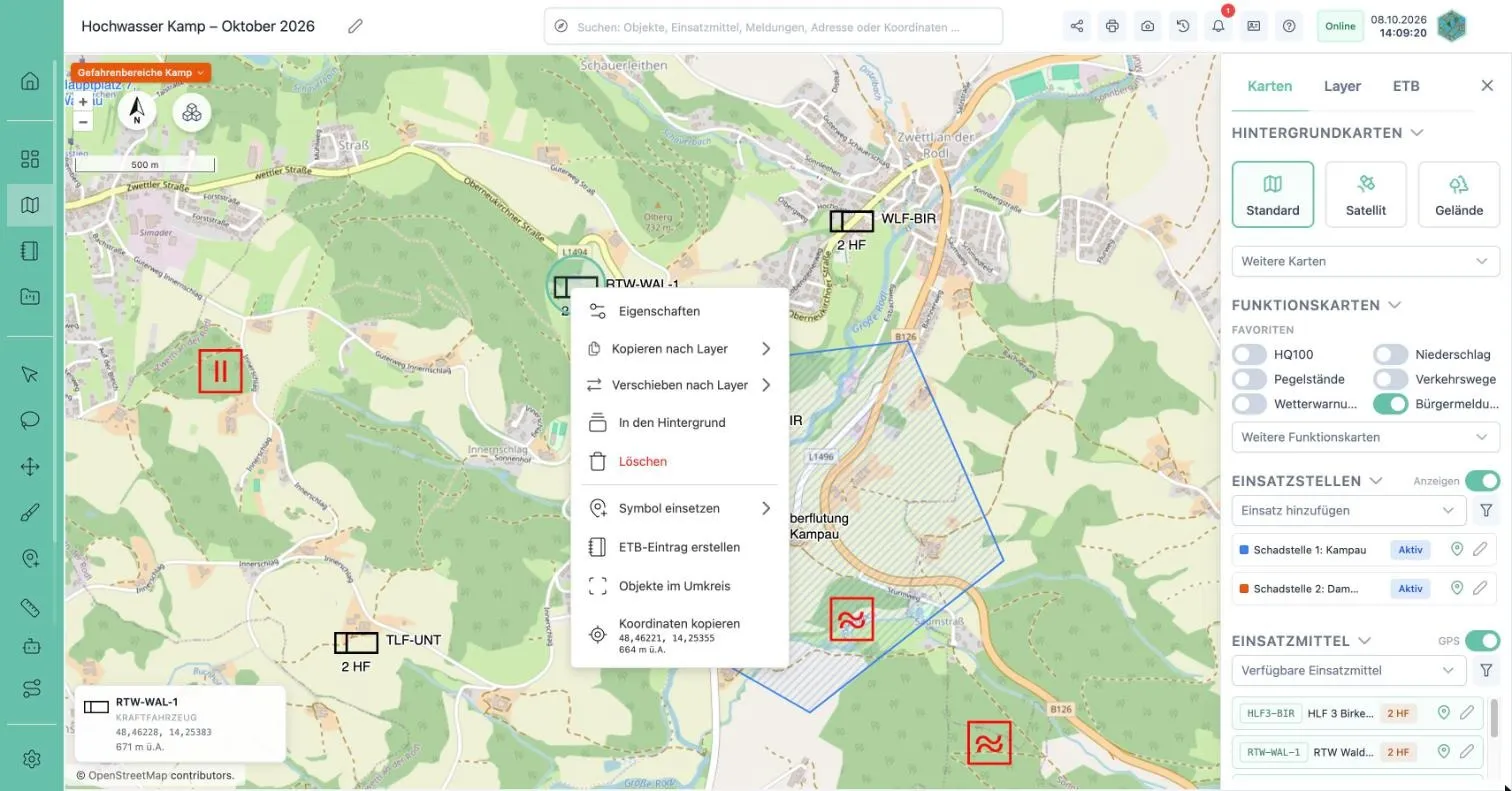Print the map via printer icon
The height and width of the screenshot is (791, 1512).
(1112, 26)
